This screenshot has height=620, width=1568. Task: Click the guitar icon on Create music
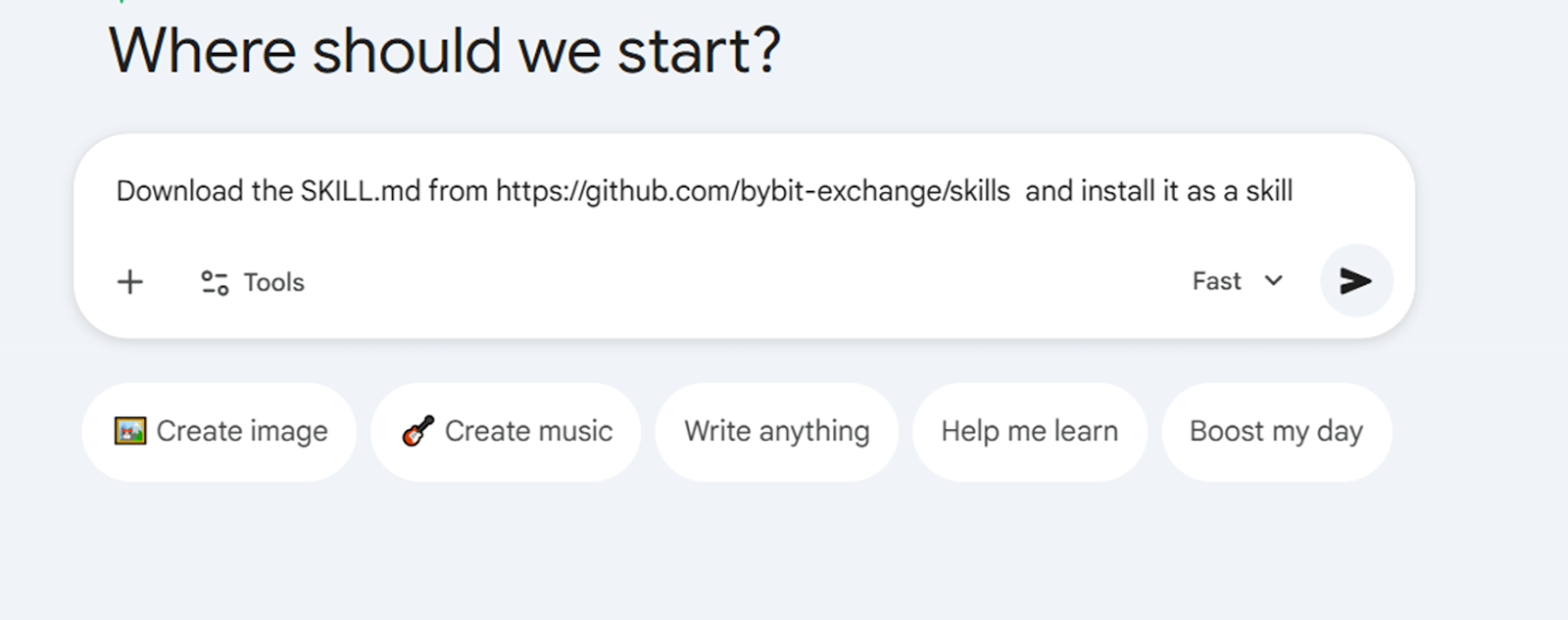[416, 431]
